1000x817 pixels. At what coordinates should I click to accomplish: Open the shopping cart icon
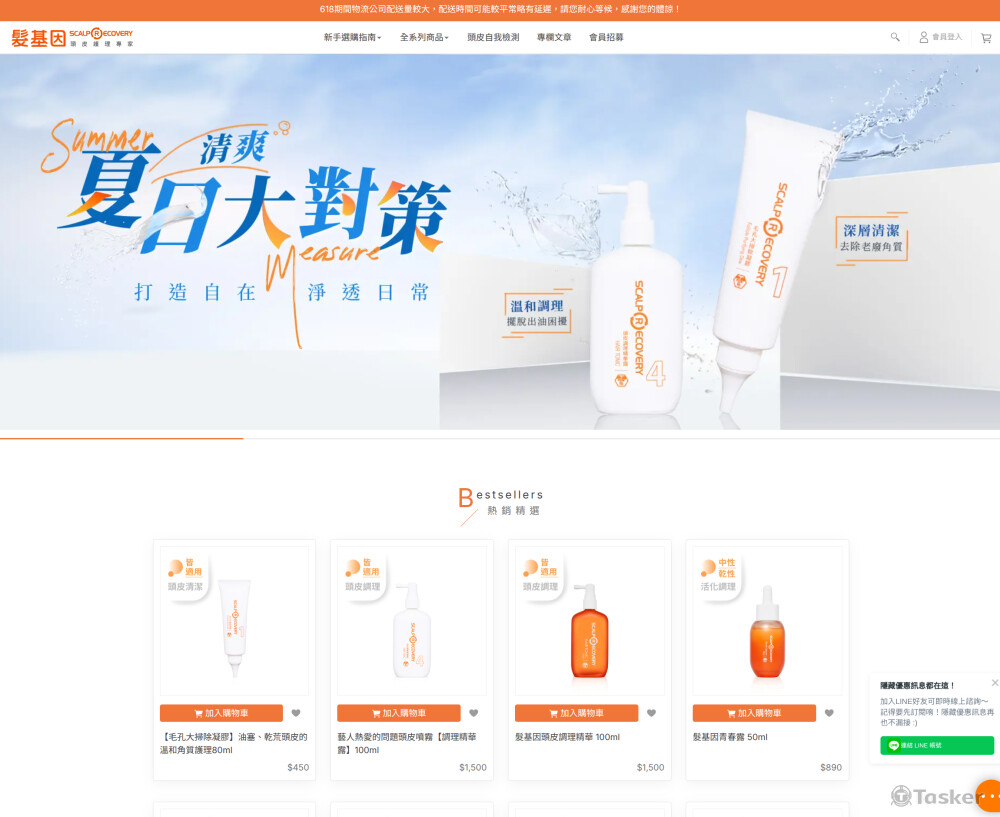(986, 38)
